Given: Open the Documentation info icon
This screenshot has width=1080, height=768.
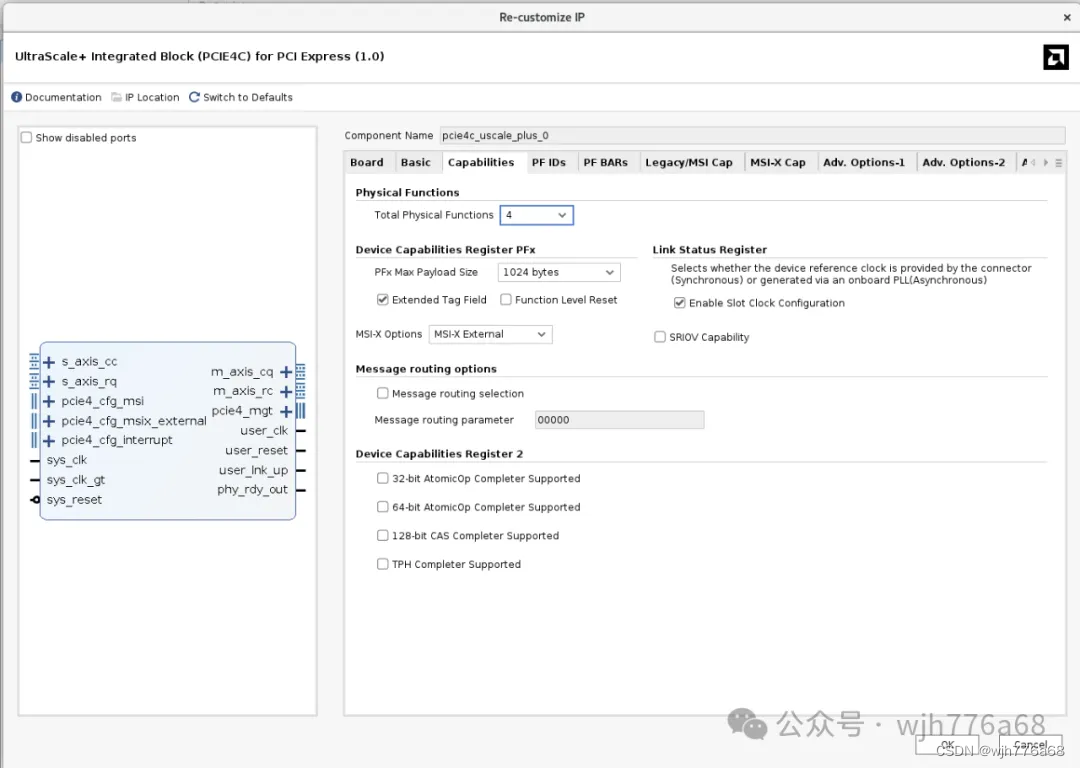Looking at the screenshot, I should (x=17, y=97).
